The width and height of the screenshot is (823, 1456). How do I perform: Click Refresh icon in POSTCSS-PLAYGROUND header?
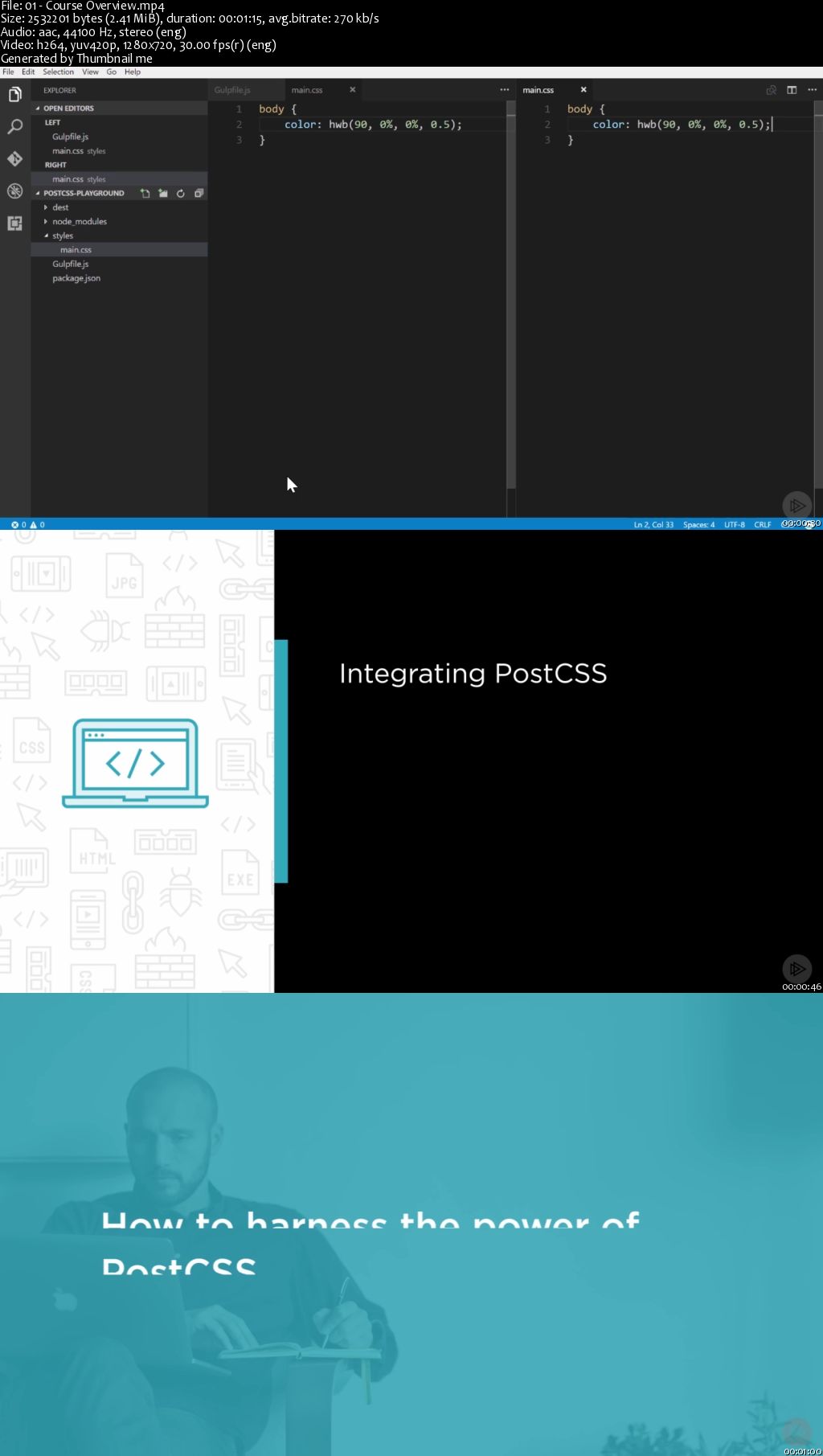(181, 194)
